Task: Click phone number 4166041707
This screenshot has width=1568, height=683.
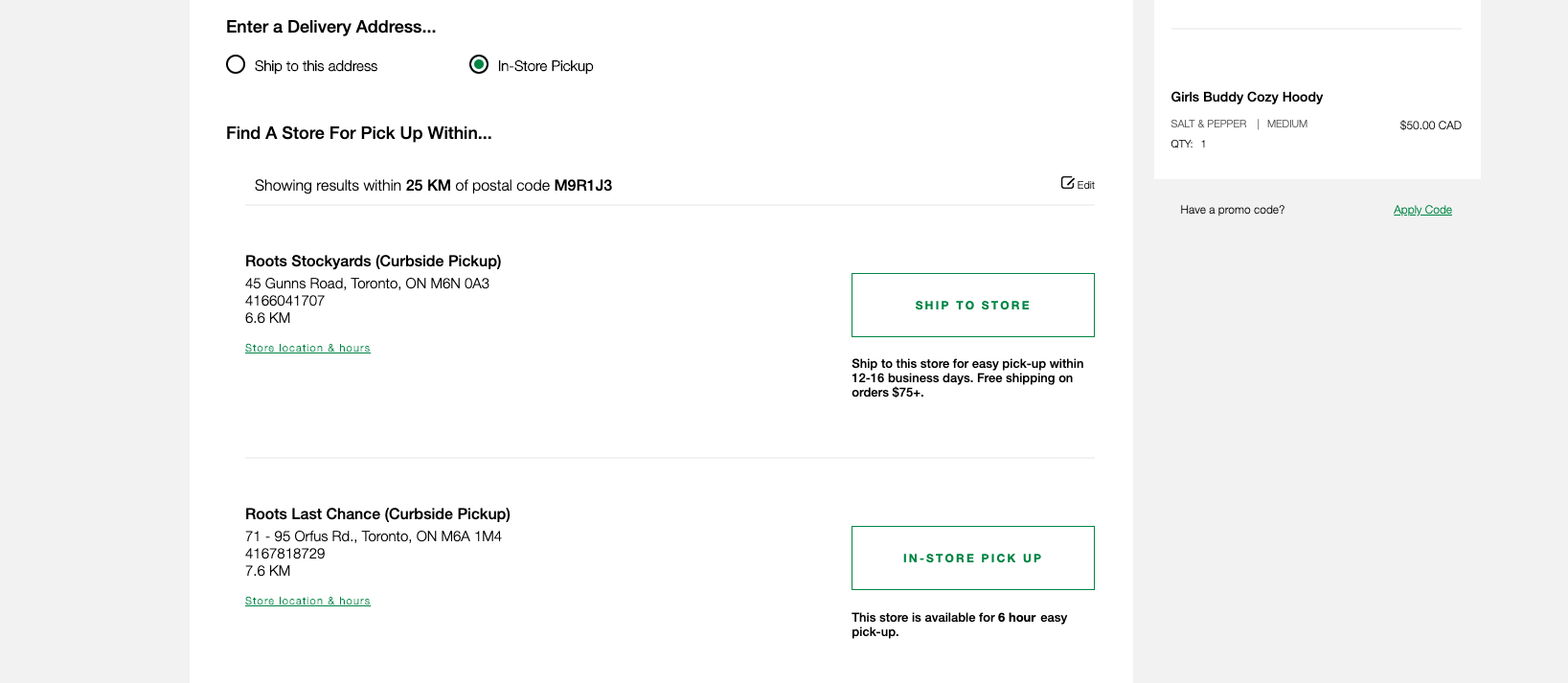Action: 284,301
